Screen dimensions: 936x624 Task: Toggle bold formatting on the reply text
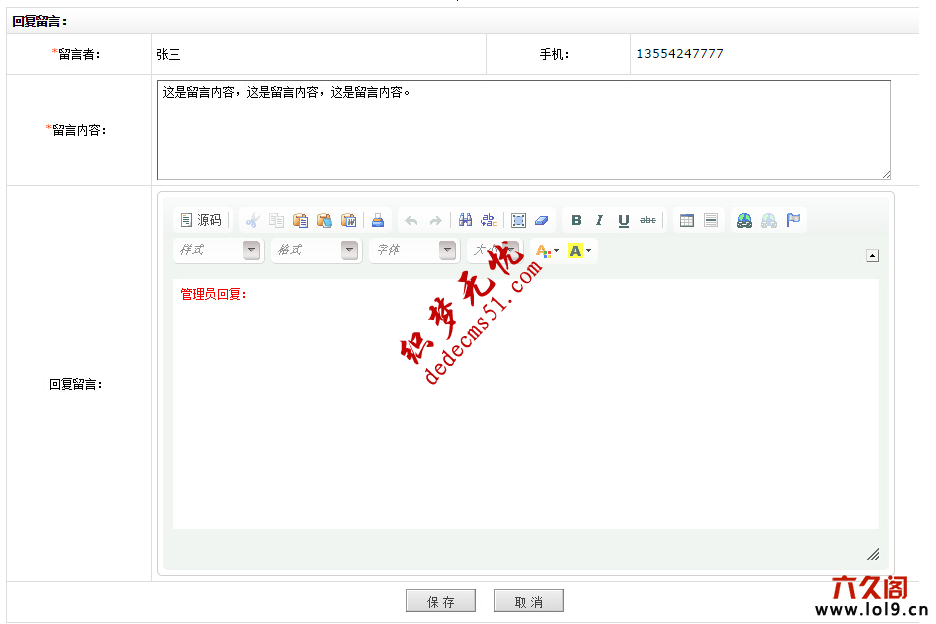click(x=577, y=220)
